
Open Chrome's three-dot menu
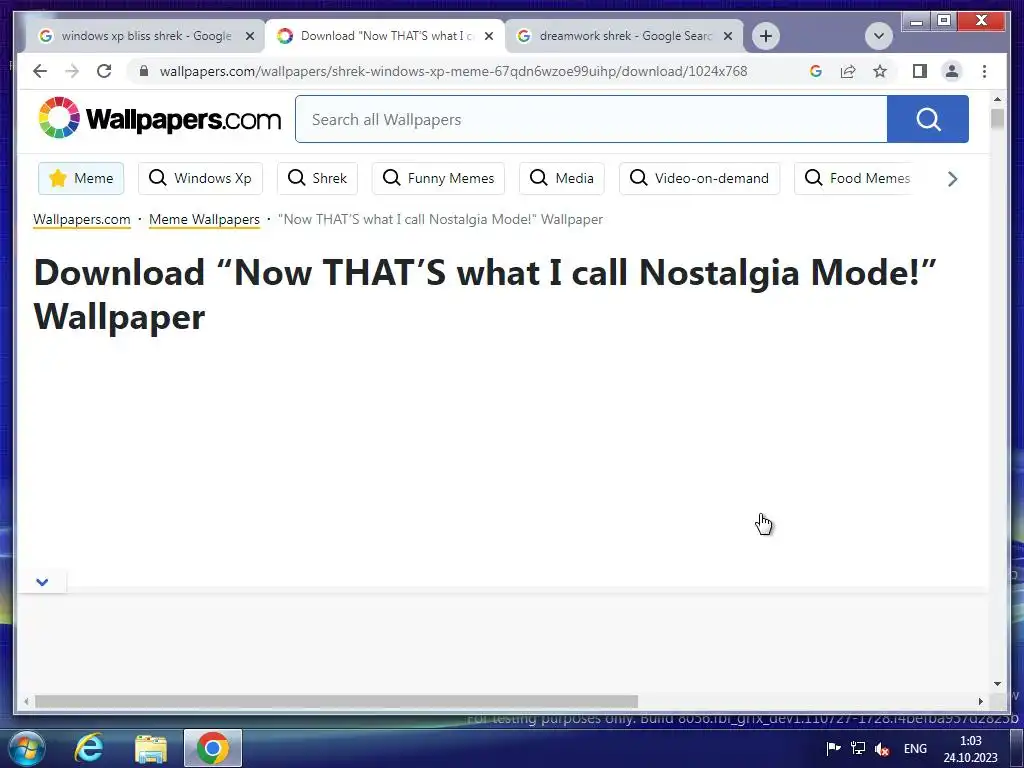coord(984,71)
